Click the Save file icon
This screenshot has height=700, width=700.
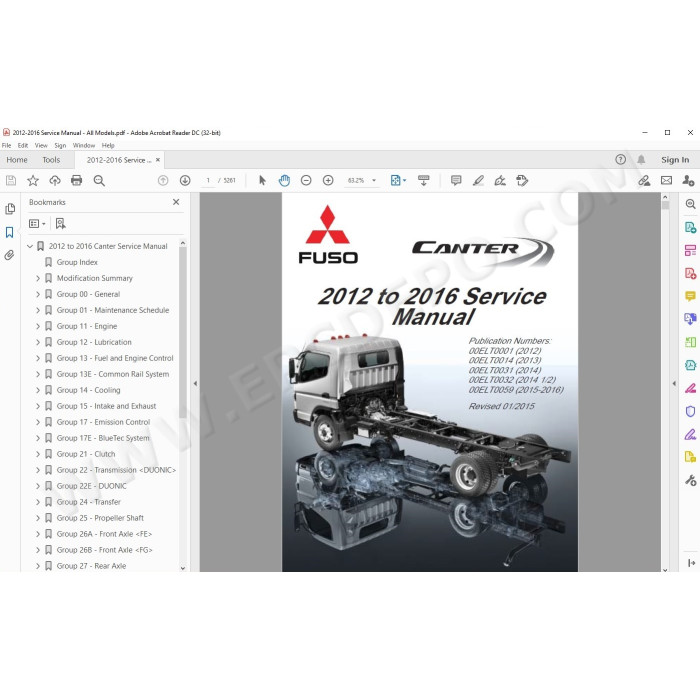click(11, 180)
